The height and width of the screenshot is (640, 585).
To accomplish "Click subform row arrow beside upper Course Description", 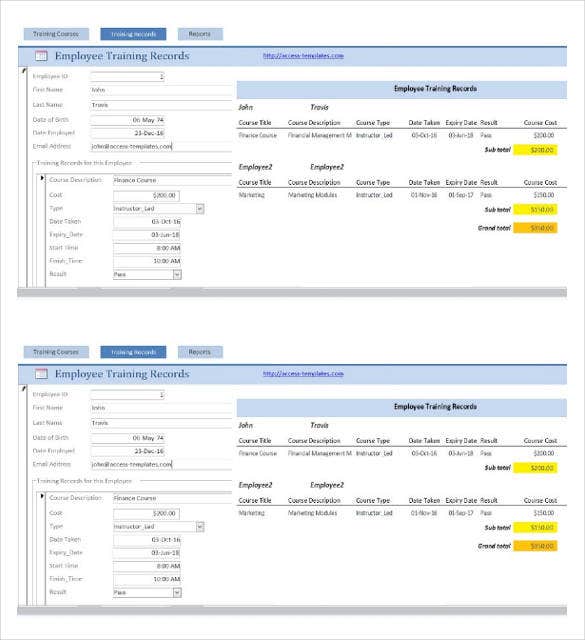I will coord(42,178).
